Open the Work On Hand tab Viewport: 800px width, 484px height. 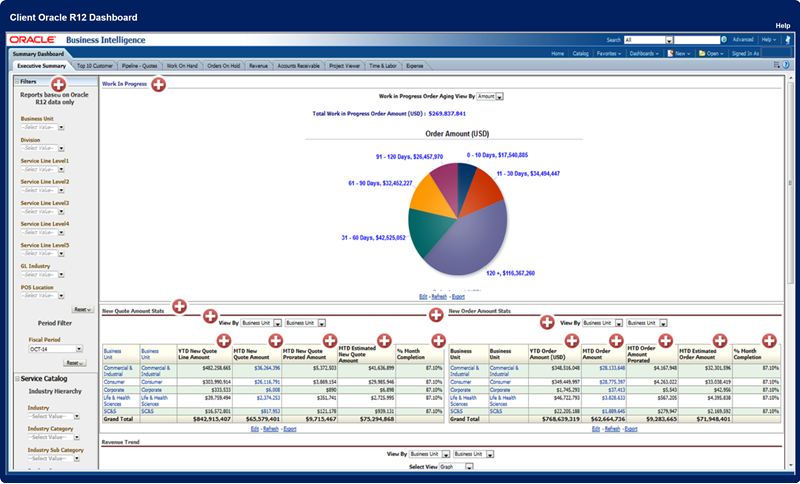(x=182, y=66)
